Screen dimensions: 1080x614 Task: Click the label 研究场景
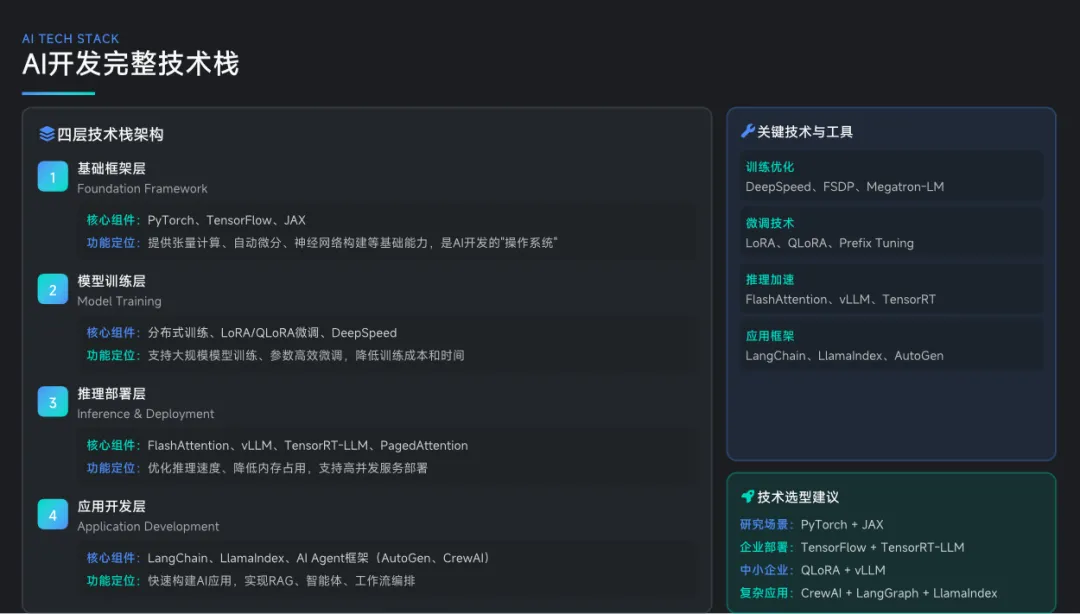pos(764,524)
